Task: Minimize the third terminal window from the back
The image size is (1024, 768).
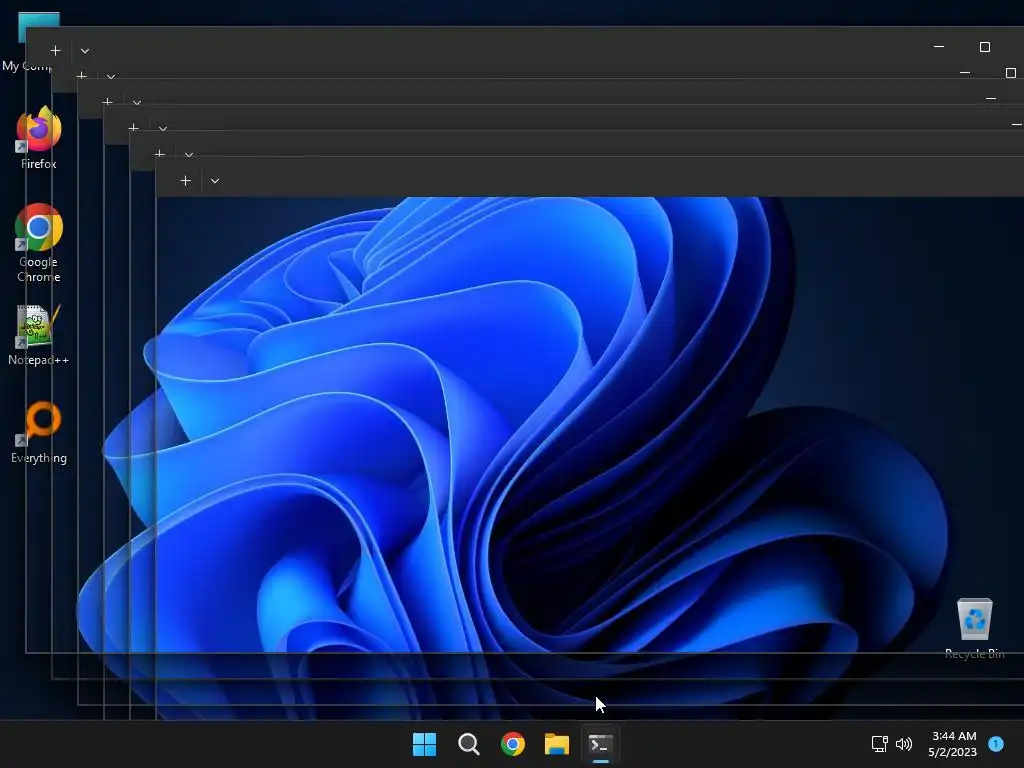Action: (991, 99)
